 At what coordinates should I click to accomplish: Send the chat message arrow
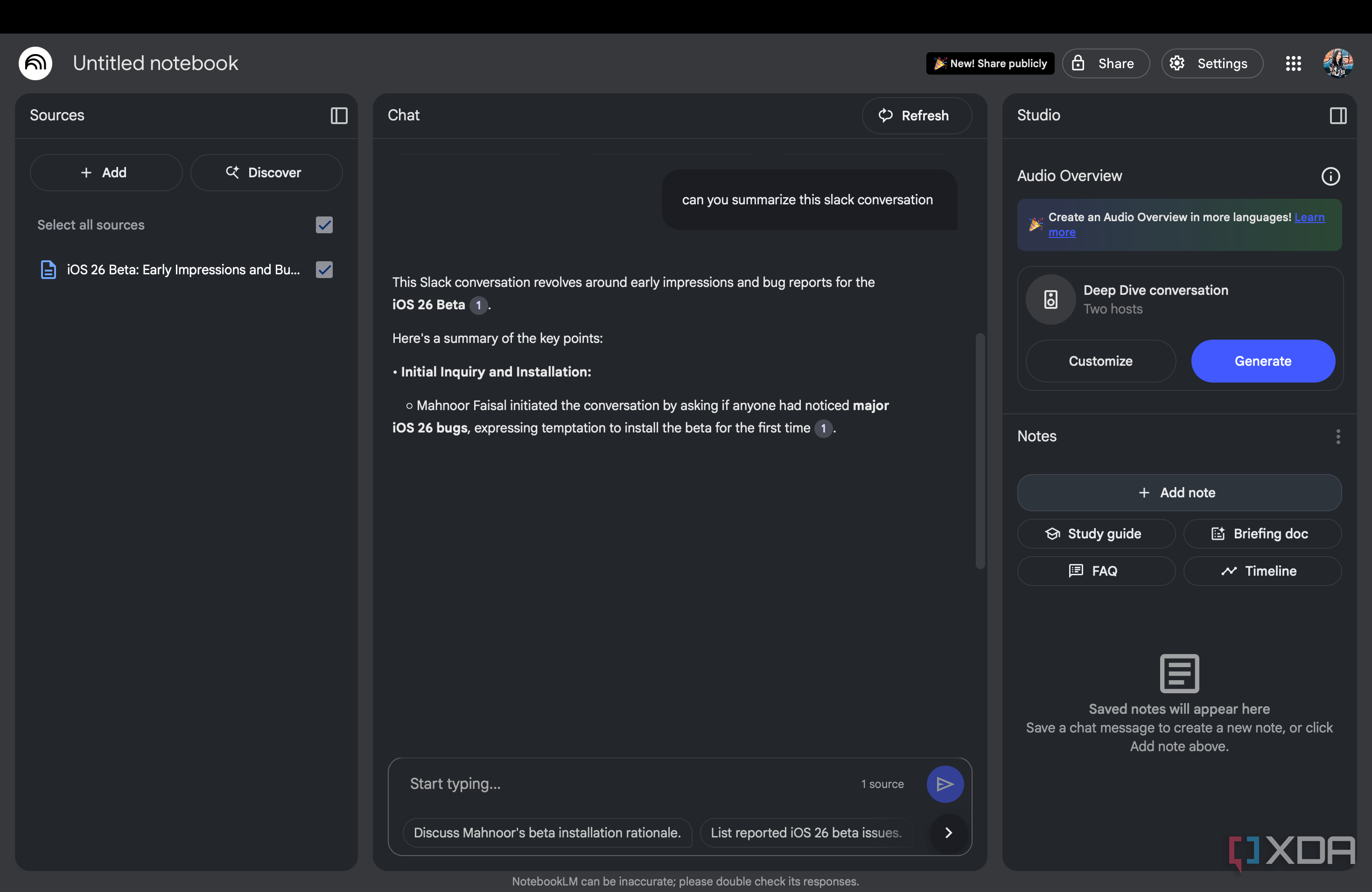[945, 784]
